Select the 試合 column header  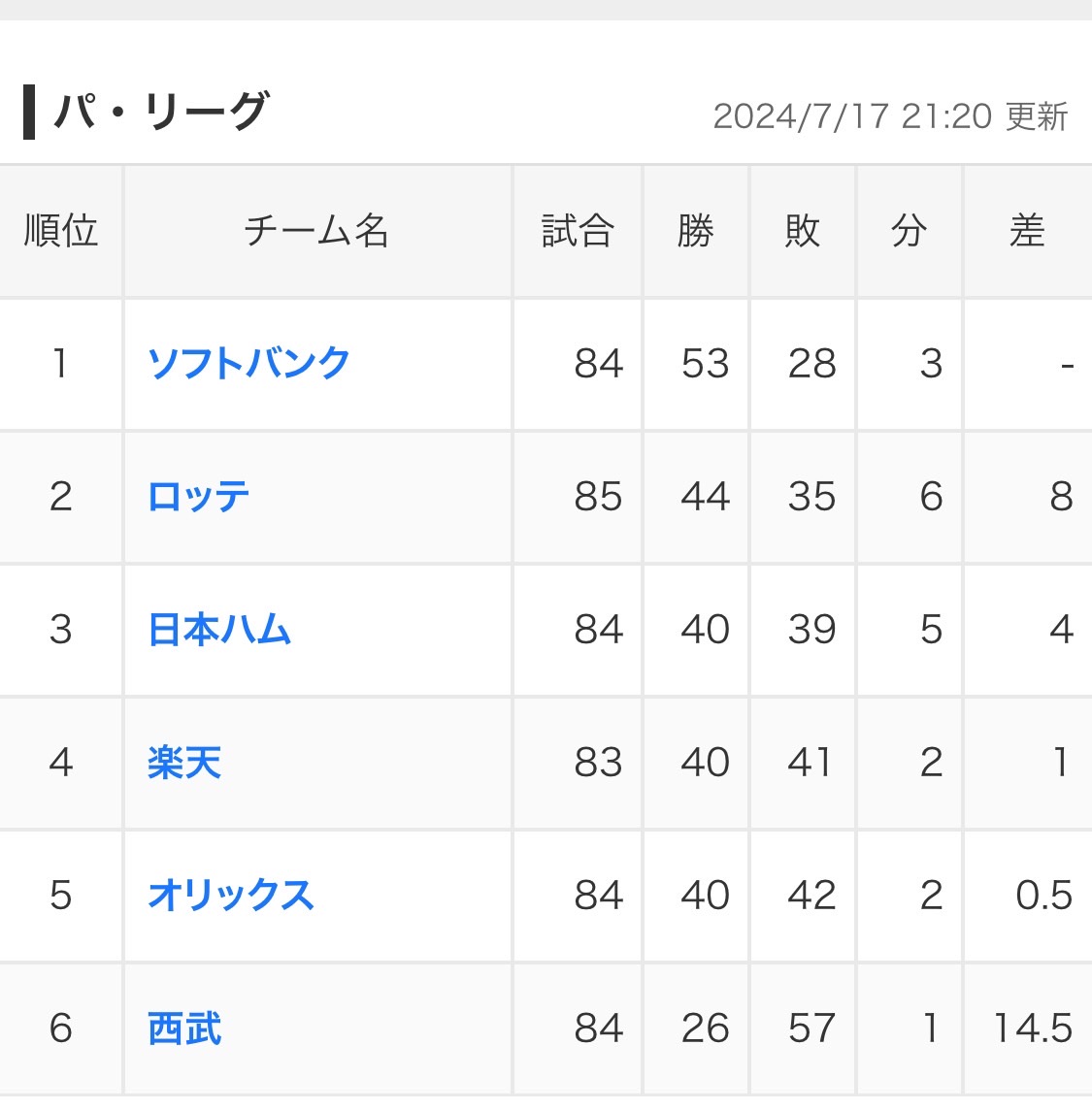578,231
